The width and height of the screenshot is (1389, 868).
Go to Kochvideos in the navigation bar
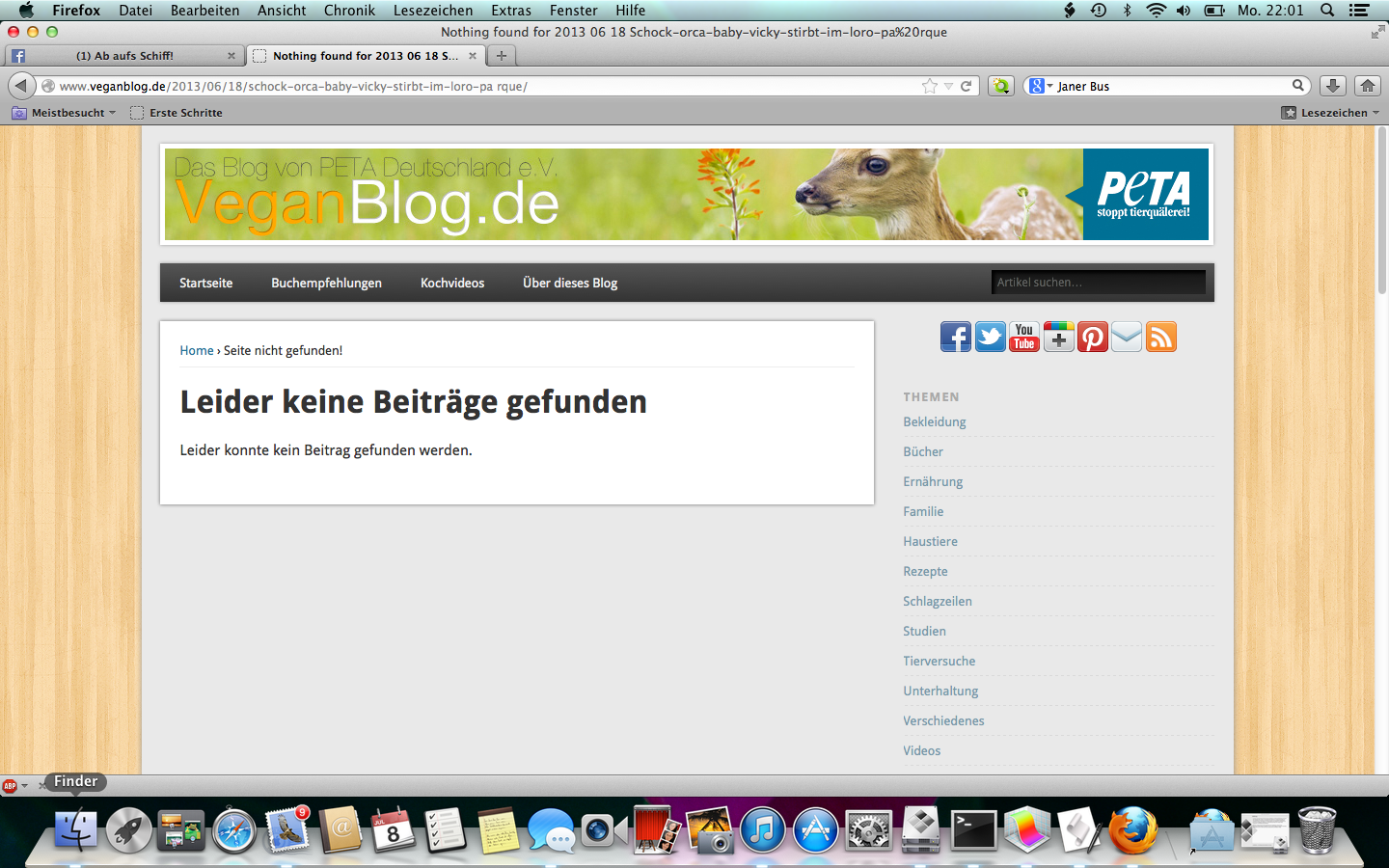click(x=452, y=283)
